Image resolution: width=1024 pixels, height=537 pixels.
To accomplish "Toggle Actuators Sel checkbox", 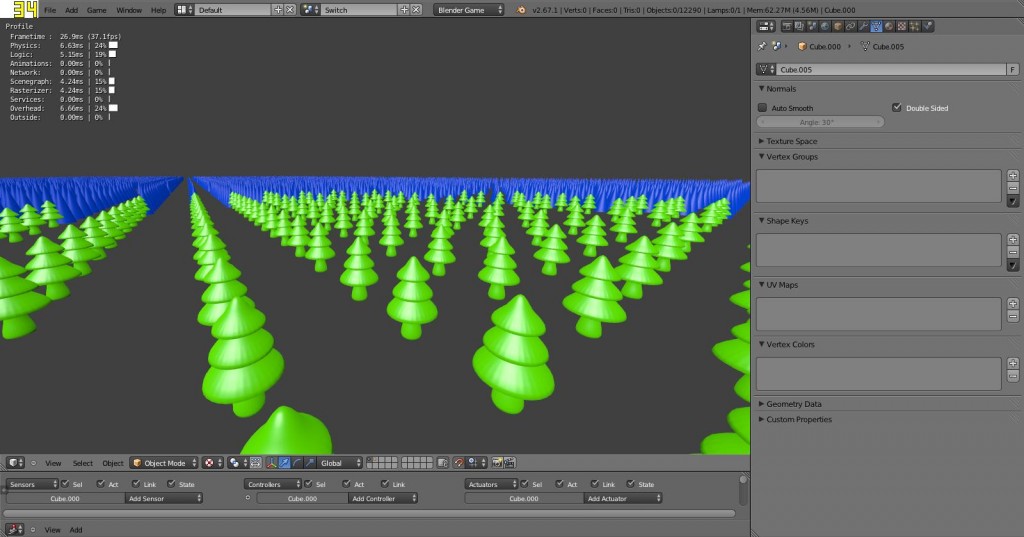I will 524,483.
